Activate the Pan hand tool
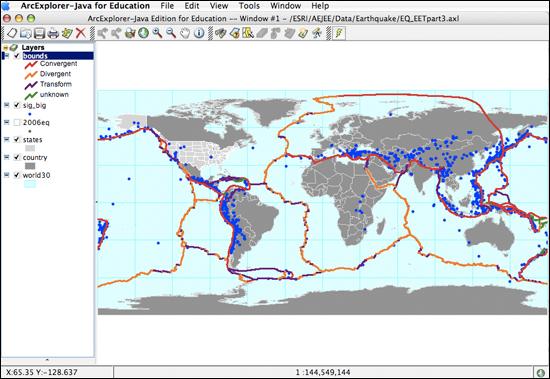 pyautogui.click(x=185, y=33)
